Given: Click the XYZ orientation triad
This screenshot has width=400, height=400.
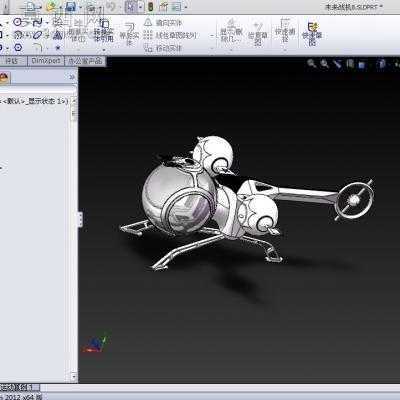Looking at the screenshot, I should 96,342.
